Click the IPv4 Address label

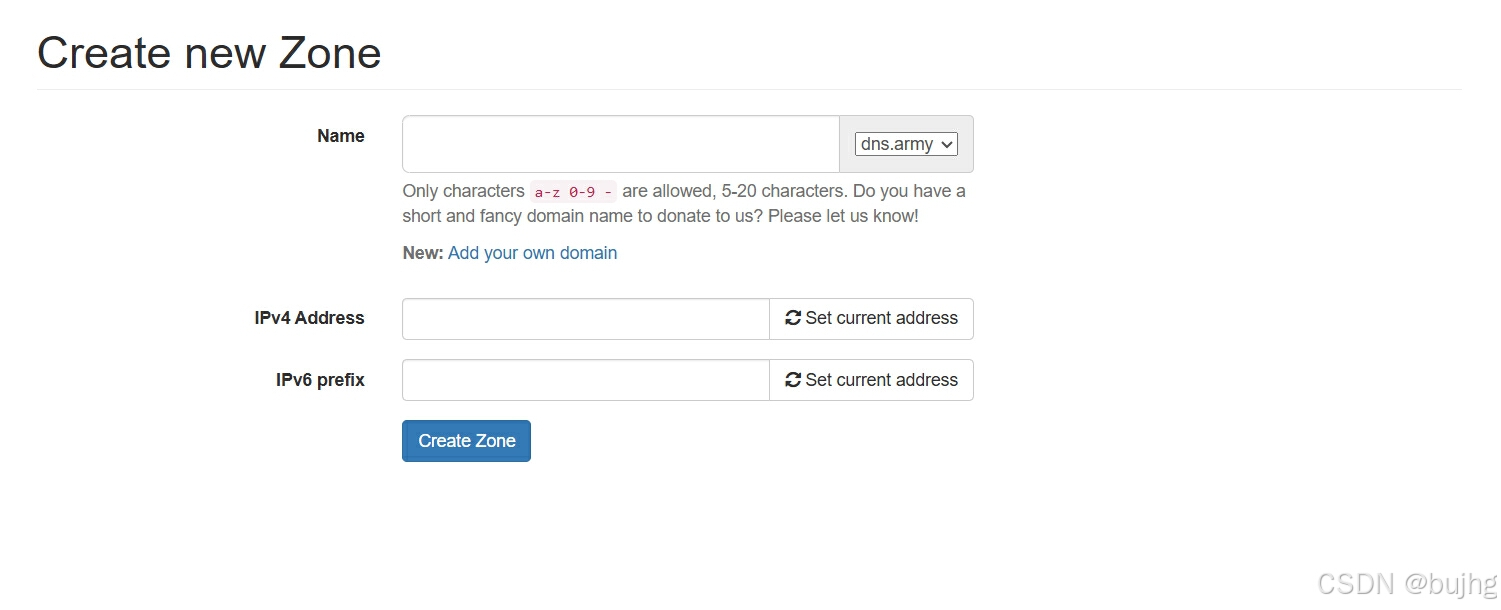(309, 318)
